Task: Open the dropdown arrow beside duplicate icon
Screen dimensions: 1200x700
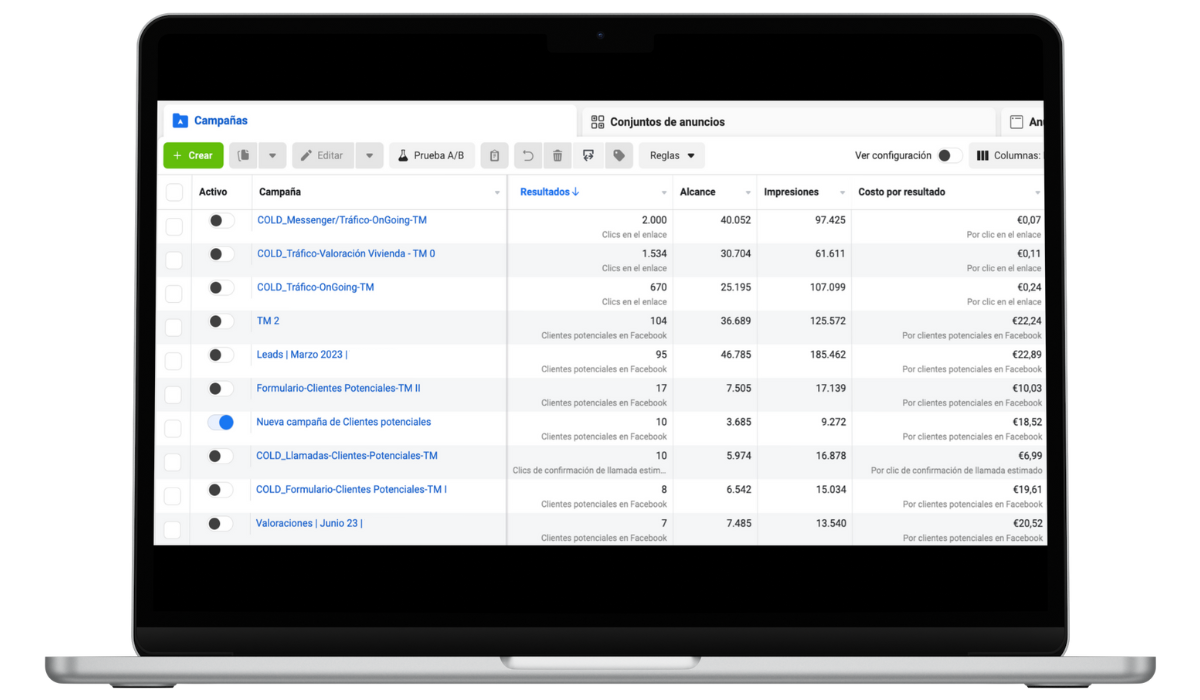Action: pos(272,156)
